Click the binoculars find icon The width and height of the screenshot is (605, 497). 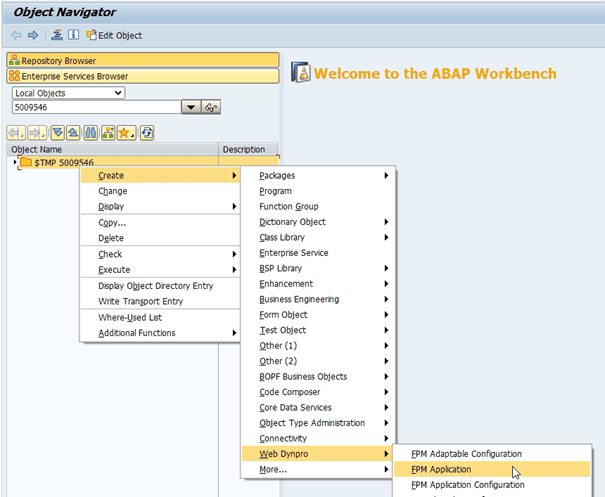point(91,133)
